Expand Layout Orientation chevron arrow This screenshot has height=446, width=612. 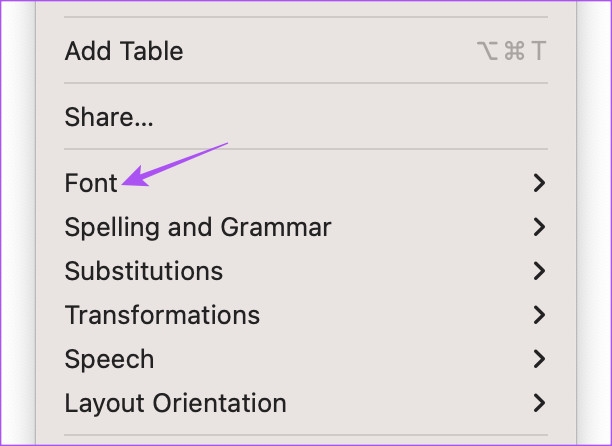tap(540, 403)
